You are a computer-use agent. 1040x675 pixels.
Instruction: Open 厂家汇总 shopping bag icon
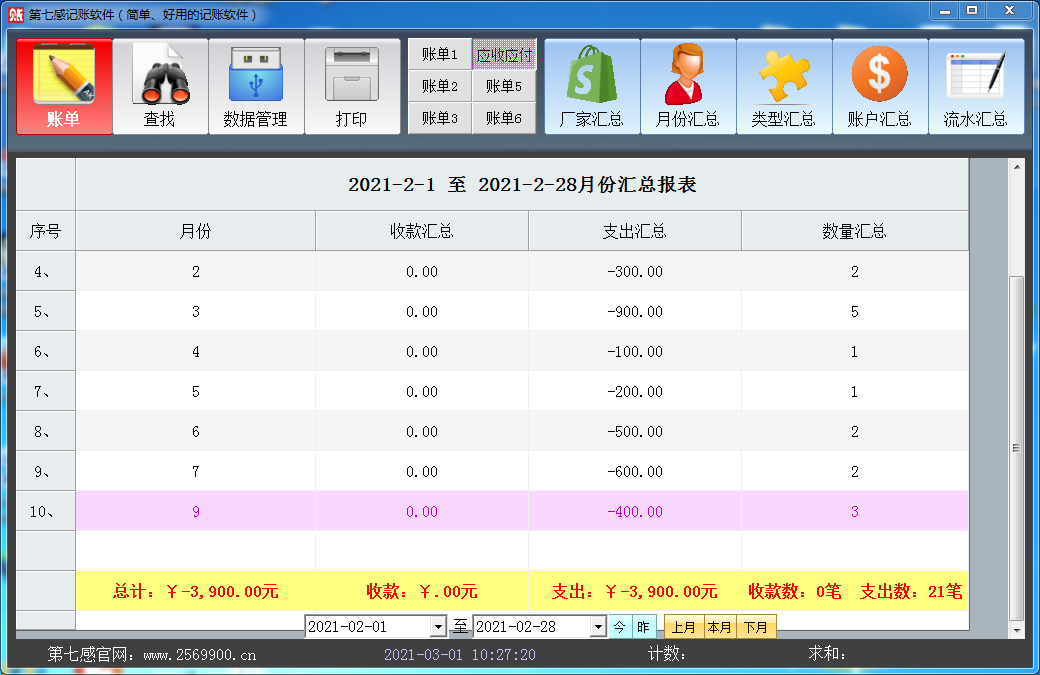pos(592,86)
